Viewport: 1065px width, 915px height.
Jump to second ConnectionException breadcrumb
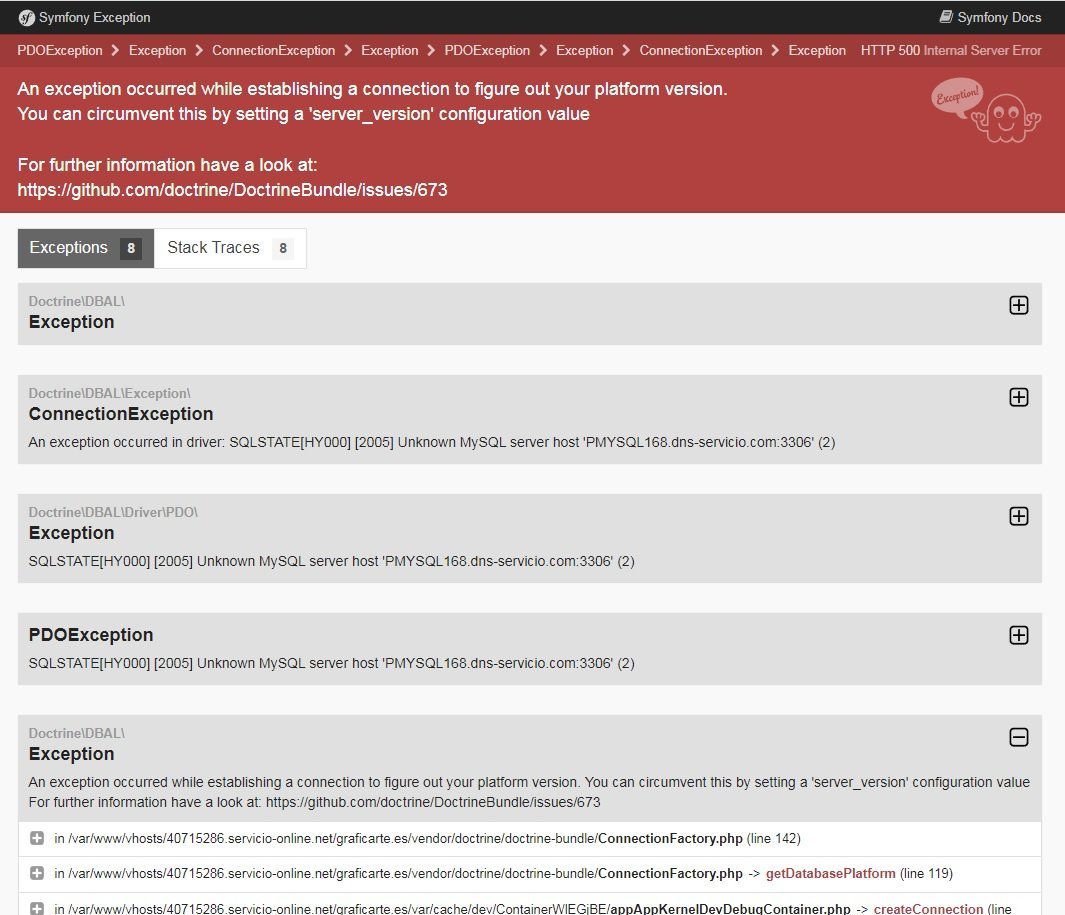pos(700,50)
